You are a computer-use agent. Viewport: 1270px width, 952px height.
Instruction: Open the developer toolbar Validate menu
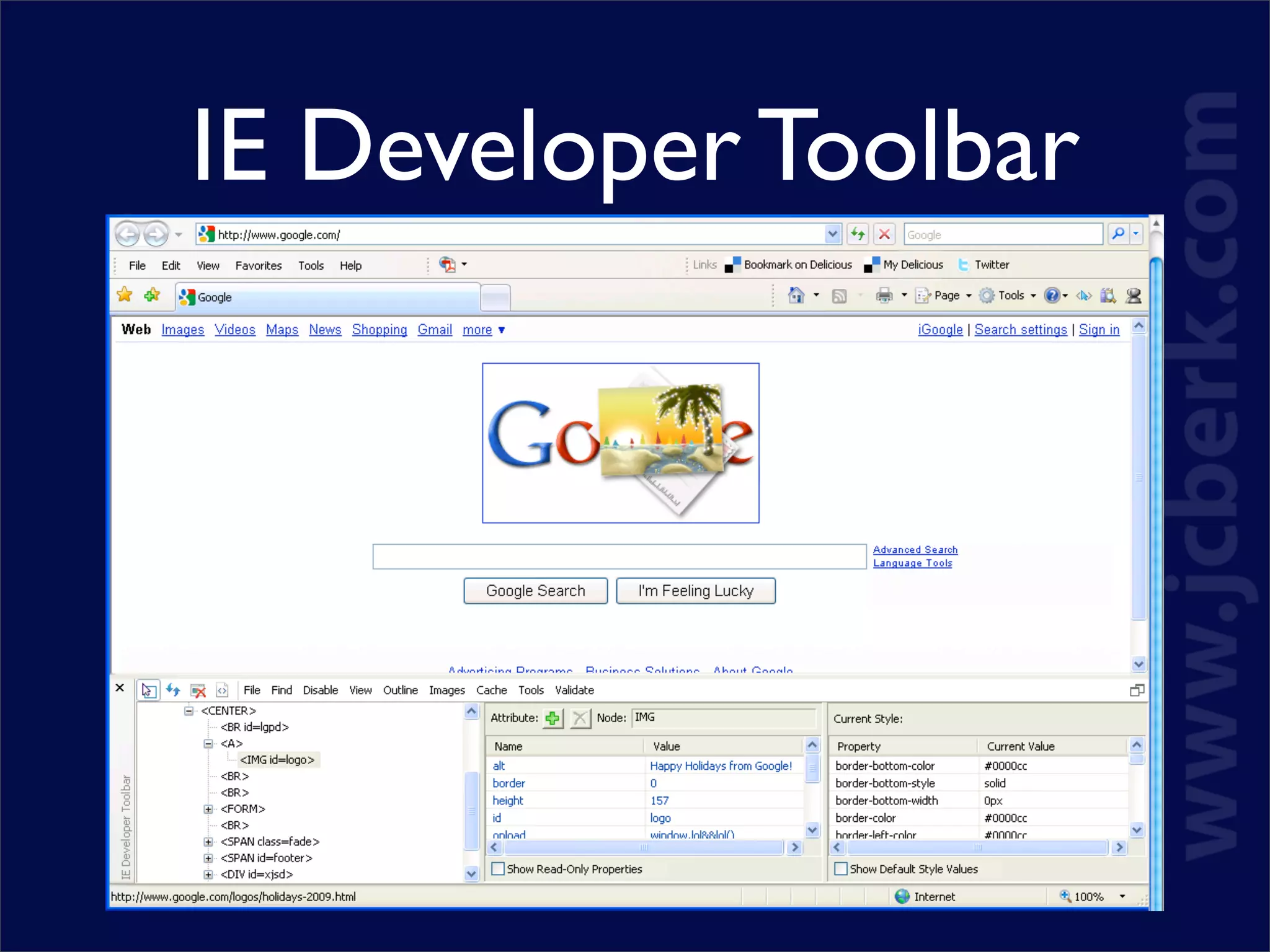coord(574,690)
